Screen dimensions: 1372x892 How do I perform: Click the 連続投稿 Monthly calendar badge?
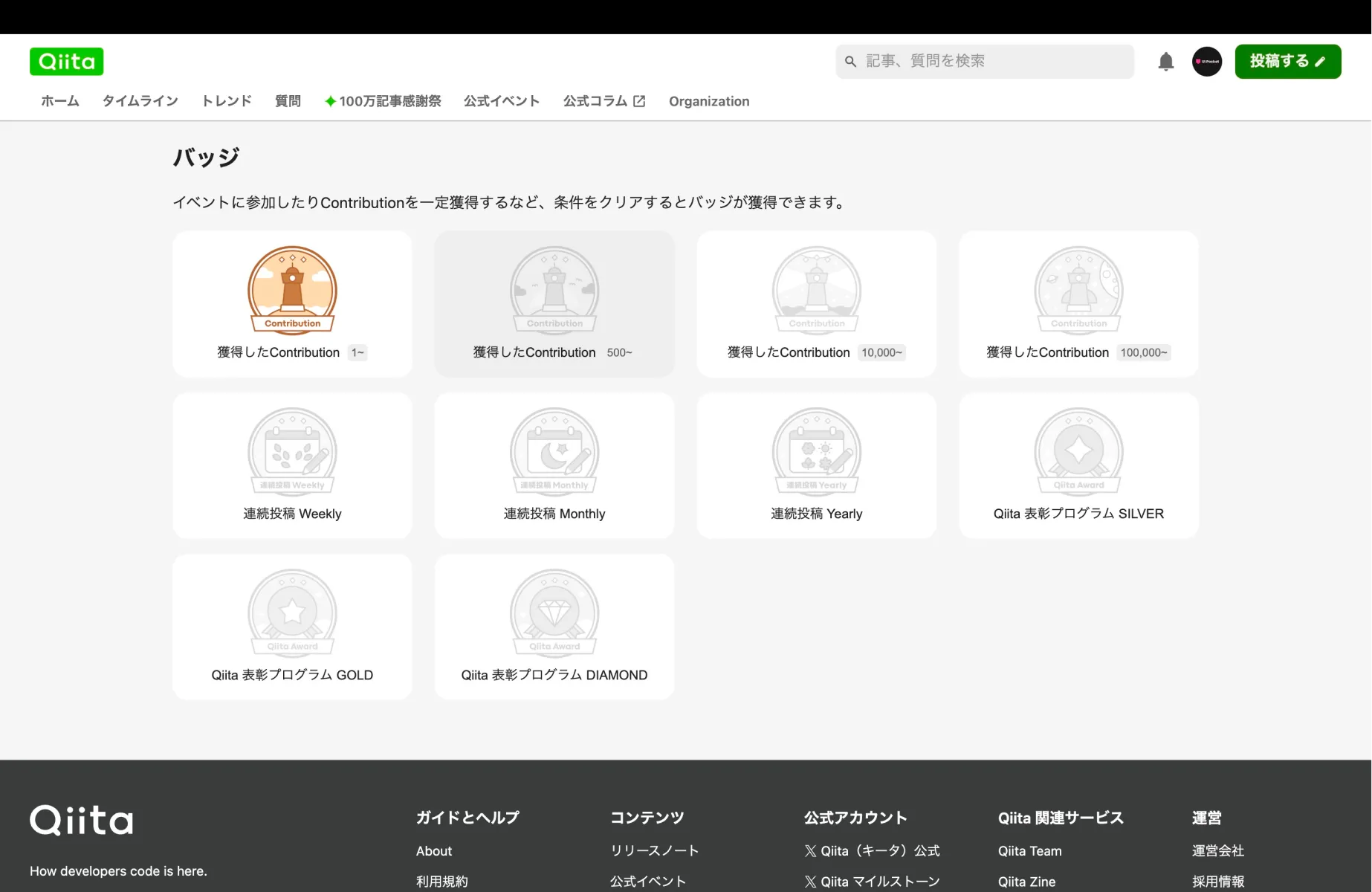coord(554,452)
